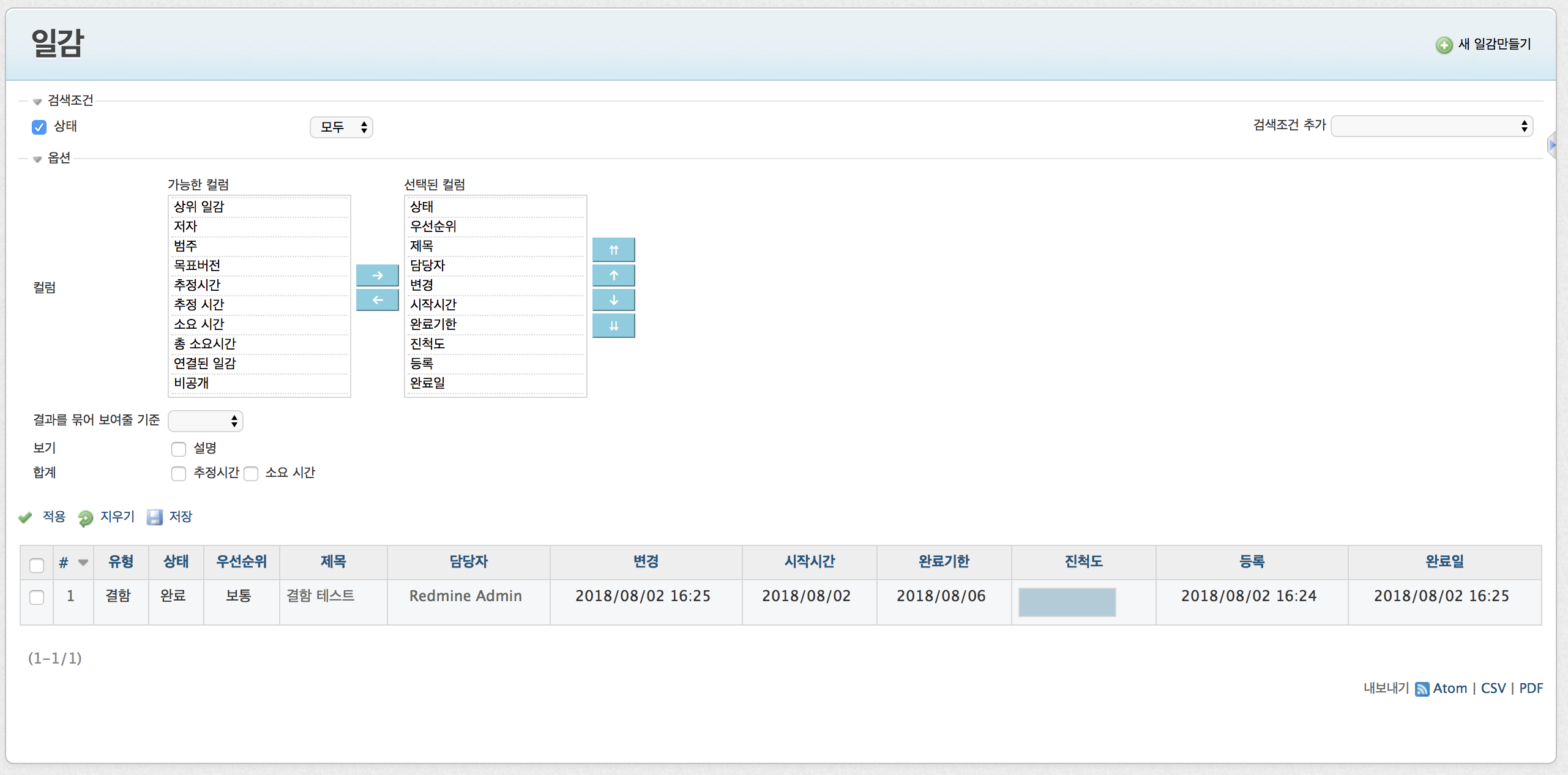Move selected column to bottom
The width and height of the screenshot is (1568, 775).
[613, 326]
